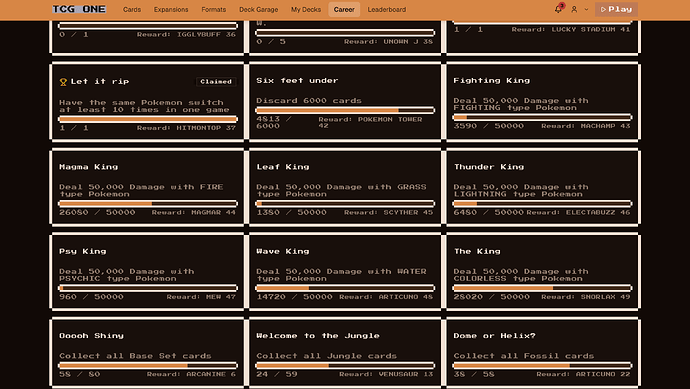Click the Claimed badge on Let it rip
The width and height of the screenshot is (690, 389).
click(216, 81)
